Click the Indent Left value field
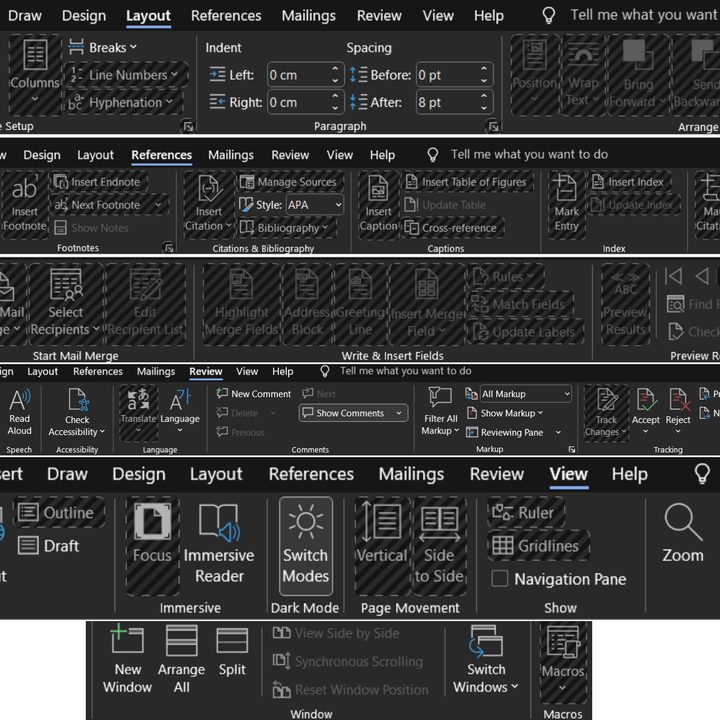Image resolution: width=720 pixels, height=720 pixels. 305,75
